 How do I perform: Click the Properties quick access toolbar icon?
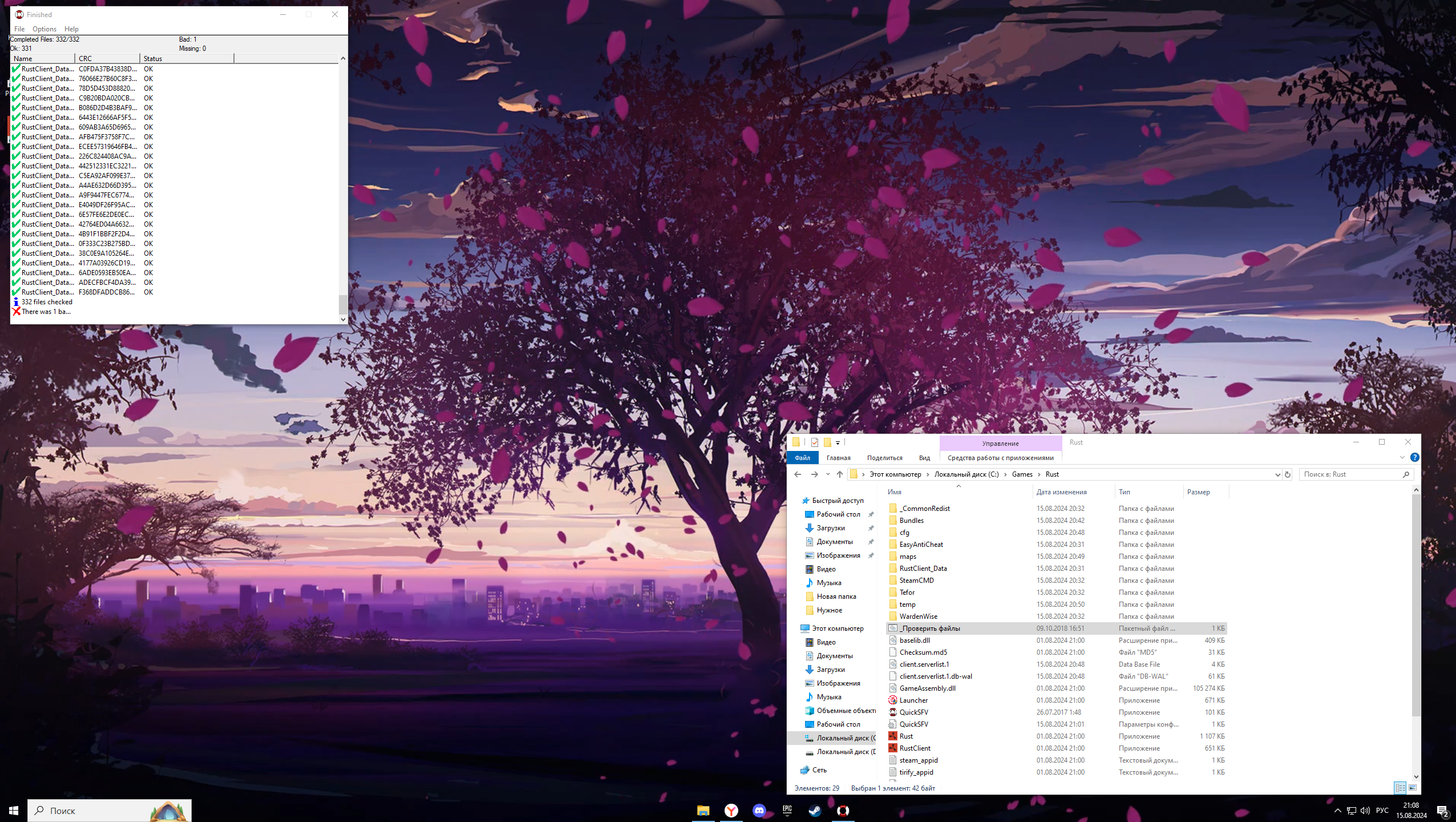click(x=814, y=442)
